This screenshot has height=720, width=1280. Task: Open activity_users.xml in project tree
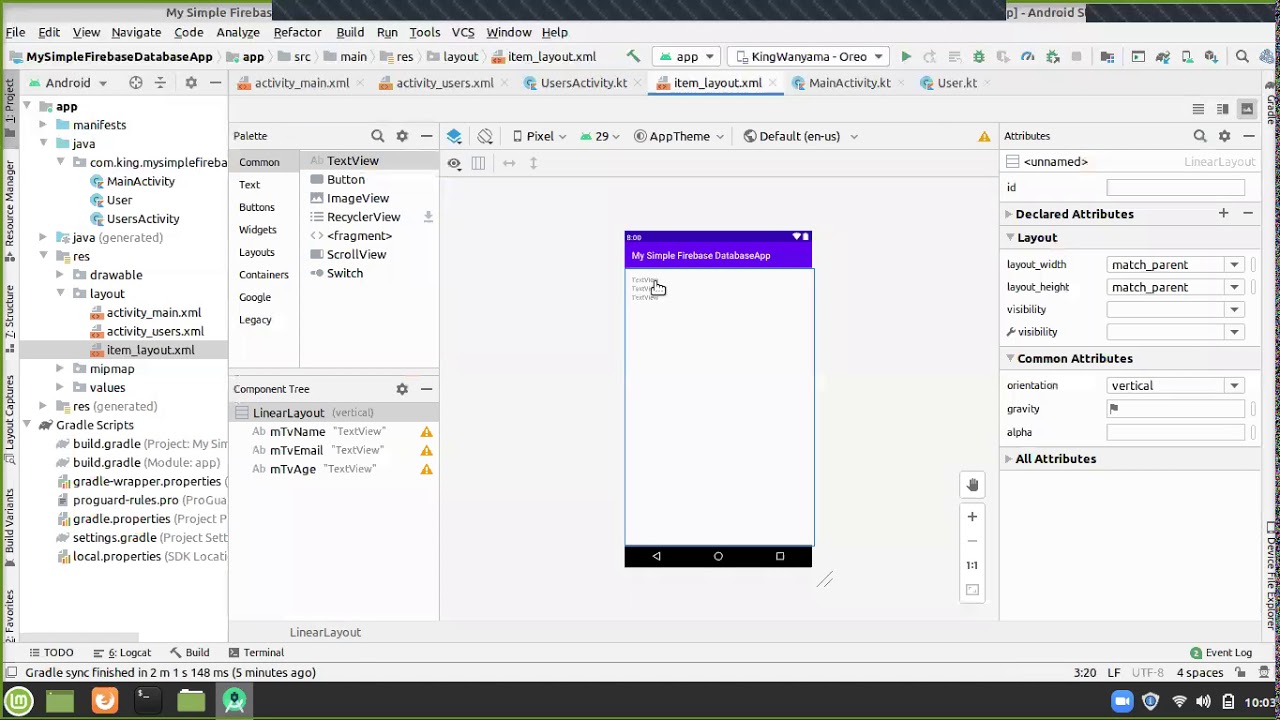[155, 331]
